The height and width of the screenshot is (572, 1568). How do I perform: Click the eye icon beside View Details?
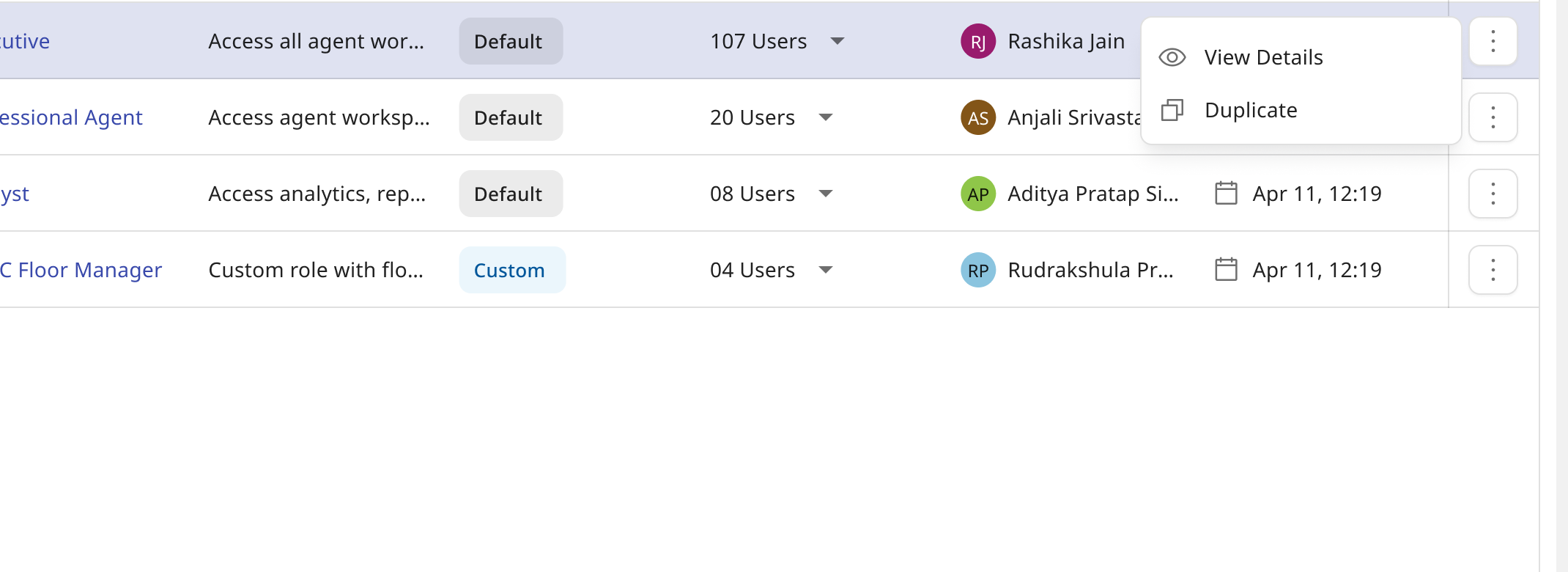(1172, 57)
